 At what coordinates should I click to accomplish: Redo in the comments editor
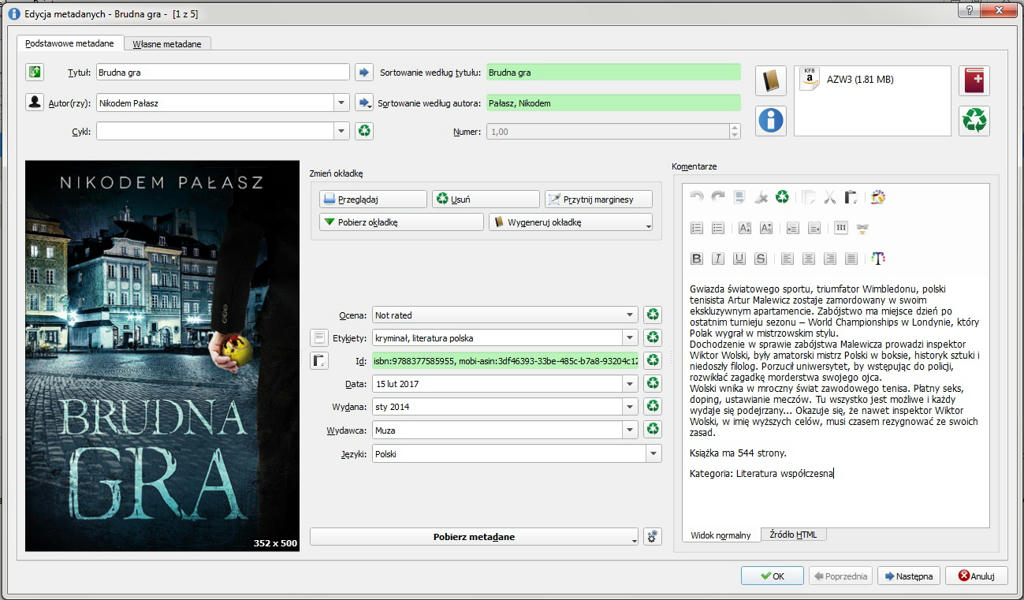click(718, 197)
